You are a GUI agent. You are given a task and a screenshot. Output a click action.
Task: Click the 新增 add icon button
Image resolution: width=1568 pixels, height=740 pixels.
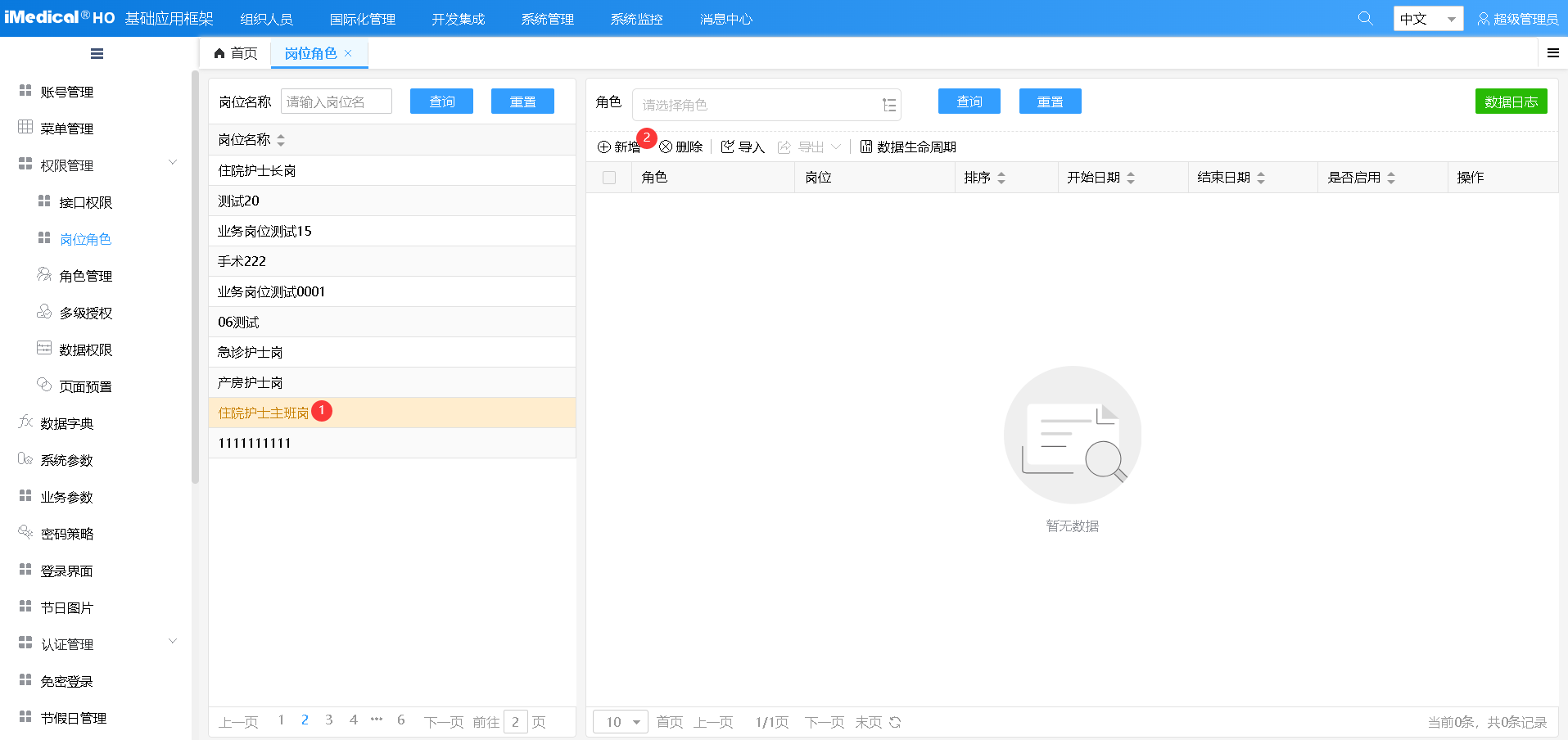604,147
